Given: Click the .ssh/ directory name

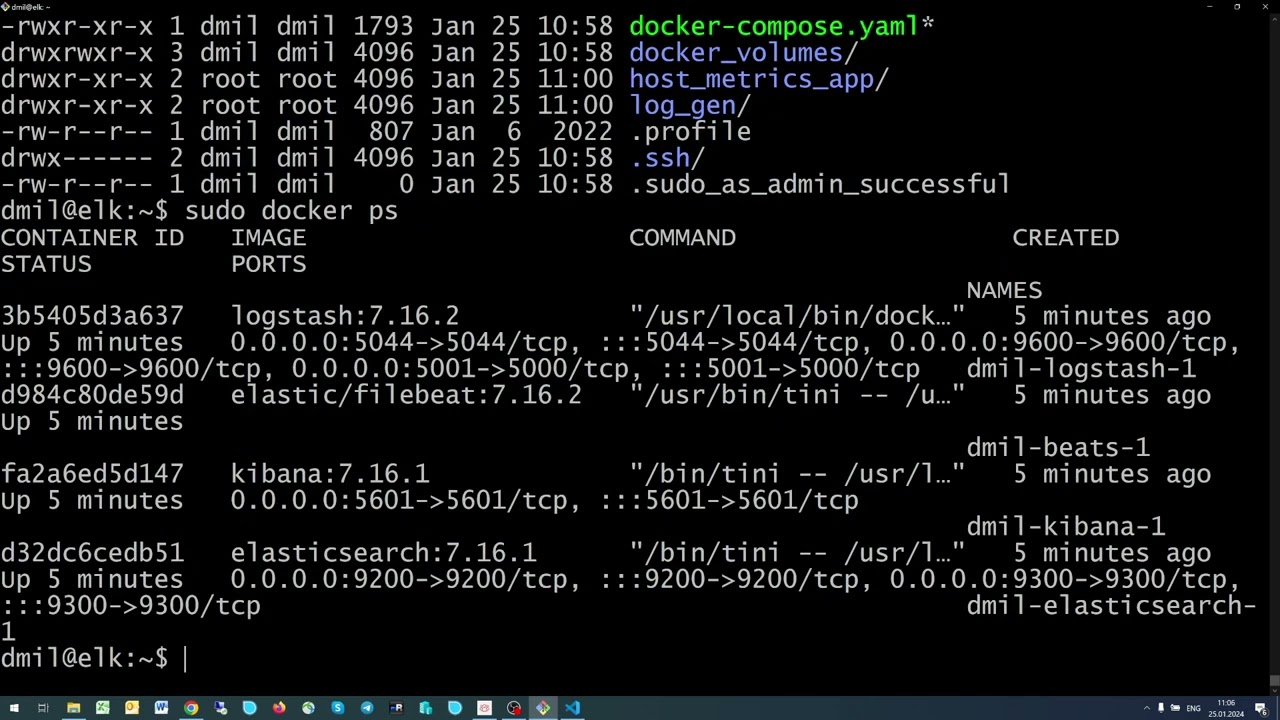Looking at the screenshot, I should click(667, 158).
